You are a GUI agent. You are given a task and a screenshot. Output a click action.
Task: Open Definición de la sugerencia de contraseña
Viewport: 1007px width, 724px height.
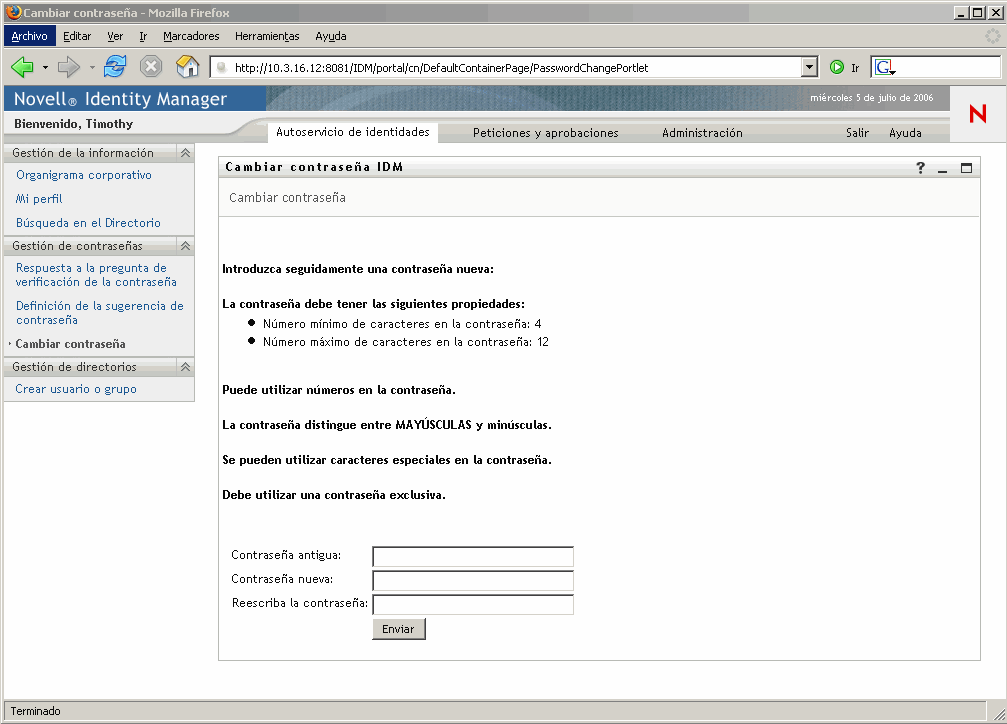[x=100, y=312]
